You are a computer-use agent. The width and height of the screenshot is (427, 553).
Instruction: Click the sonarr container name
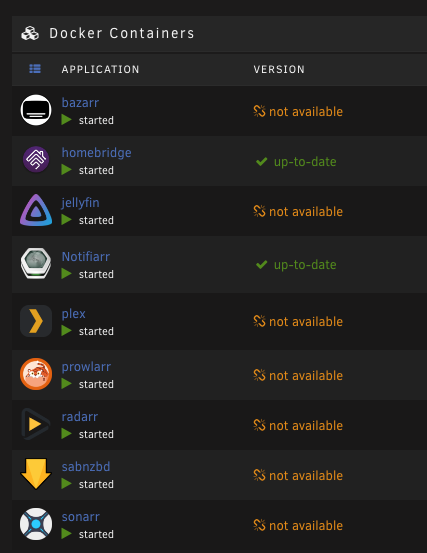[81, 517]
